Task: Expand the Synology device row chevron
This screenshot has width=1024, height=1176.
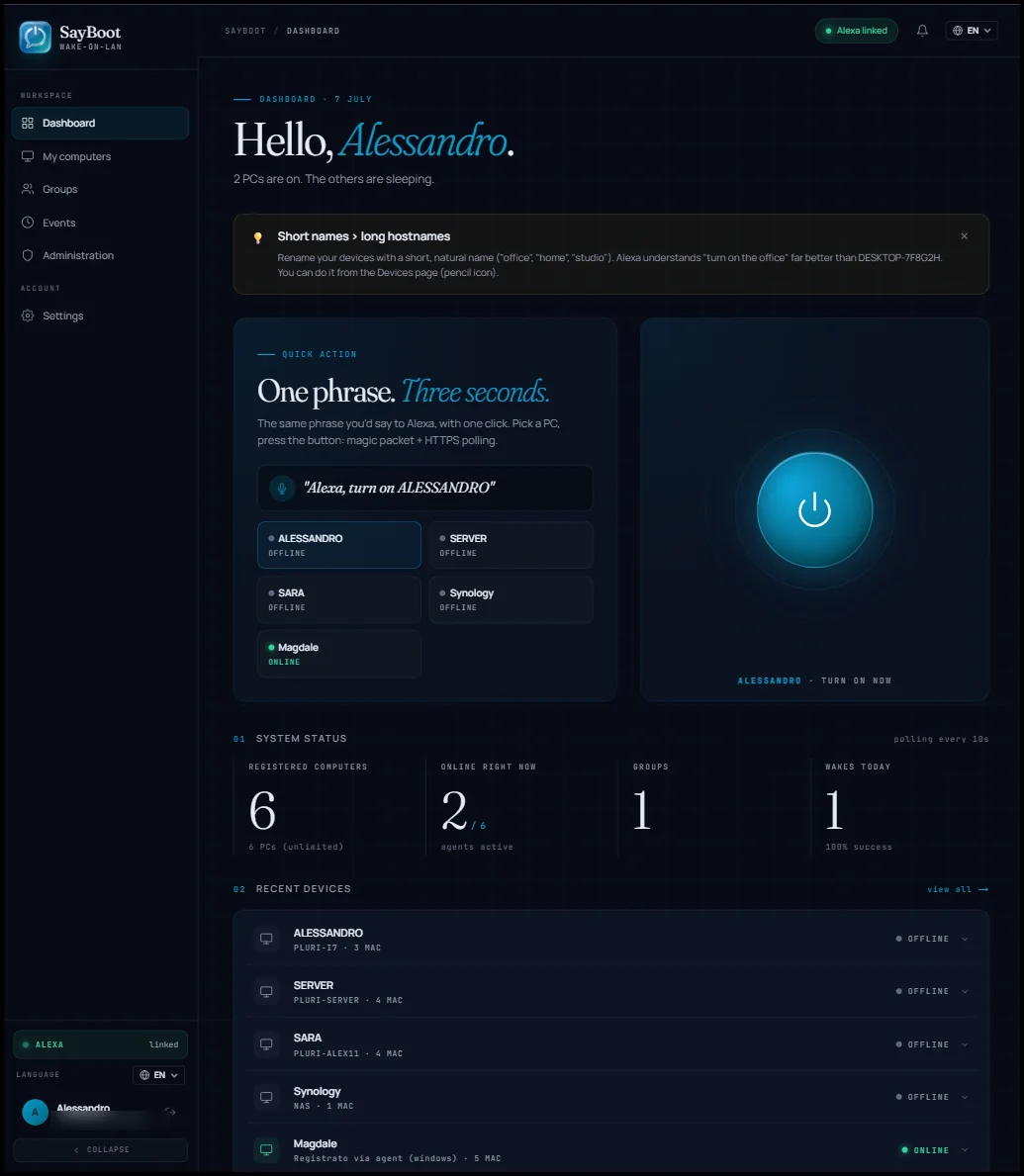Action: [965, 1097]
